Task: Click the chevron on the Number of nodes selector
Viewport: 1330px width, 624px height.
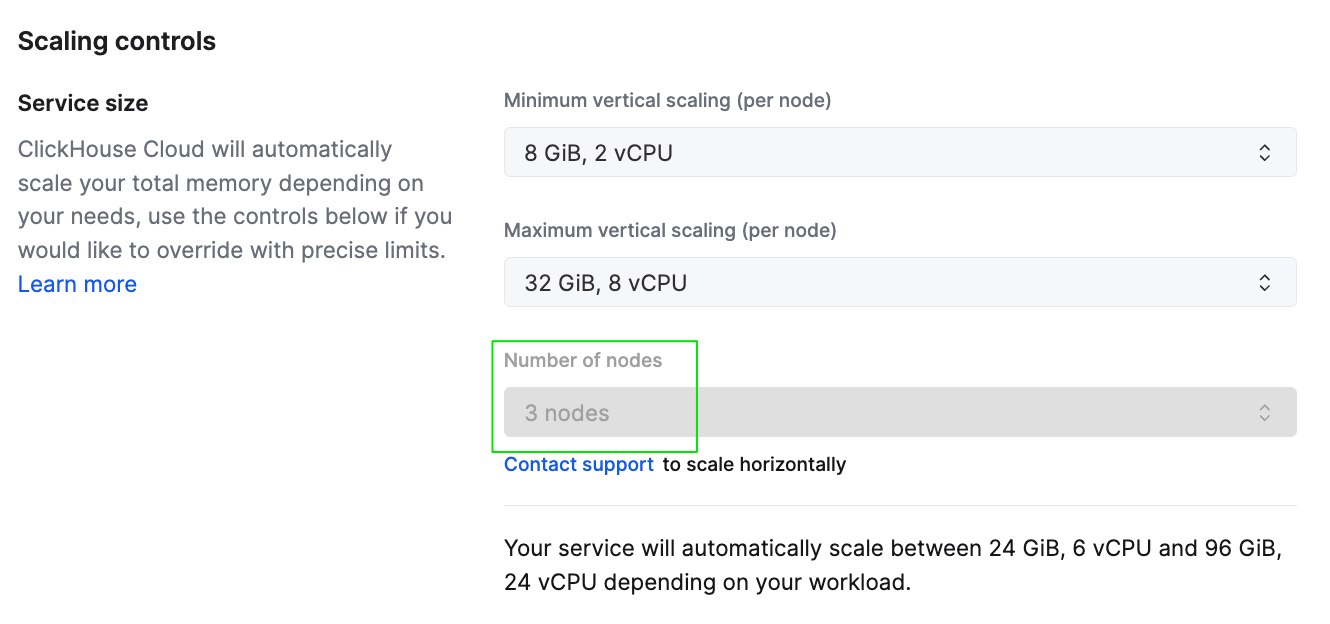Action: coord(1264,412)
